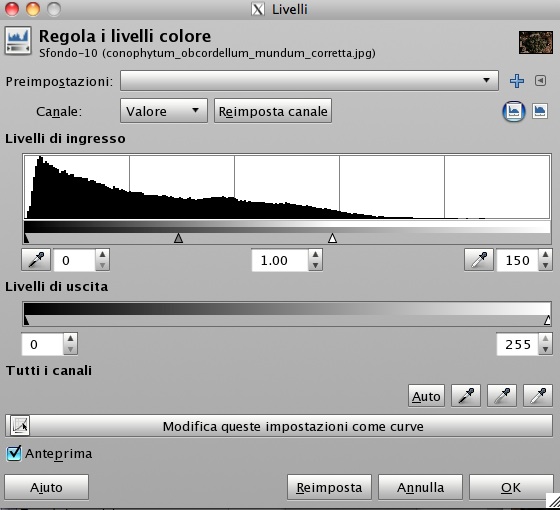Click the image thumbnail preview
This screenshot has width=560, height=510.
(536, 42)
